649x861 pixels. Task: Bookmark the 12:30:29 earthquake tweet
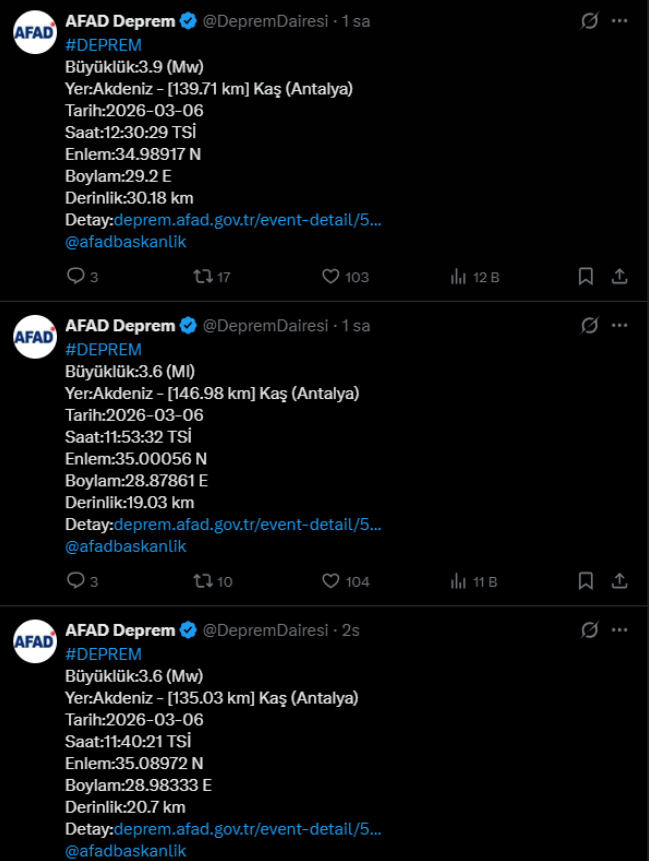click(x=586, y=277)
